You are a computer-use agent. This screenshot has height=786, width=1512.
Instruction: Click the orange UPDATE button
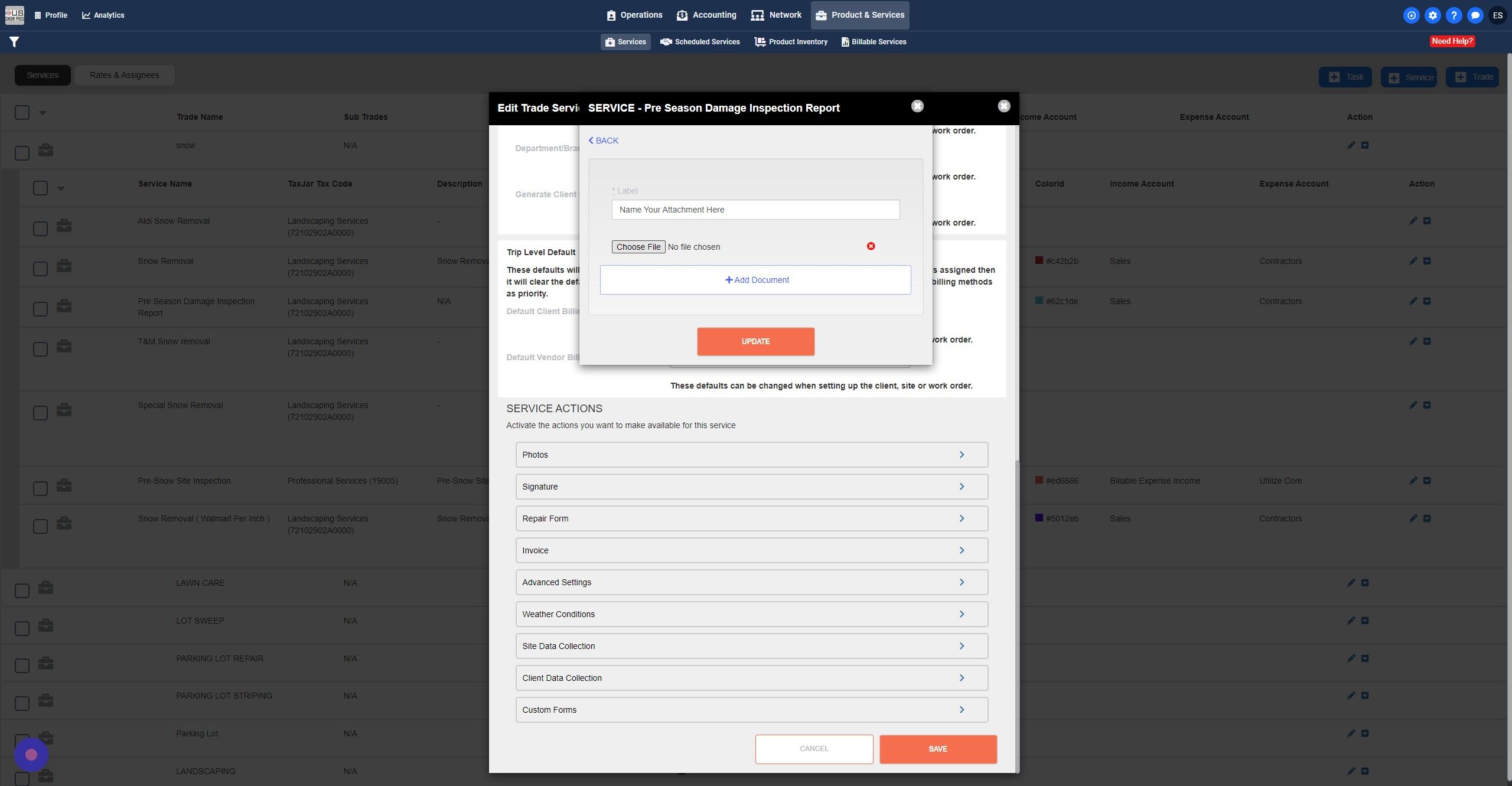tap(755, 341)
